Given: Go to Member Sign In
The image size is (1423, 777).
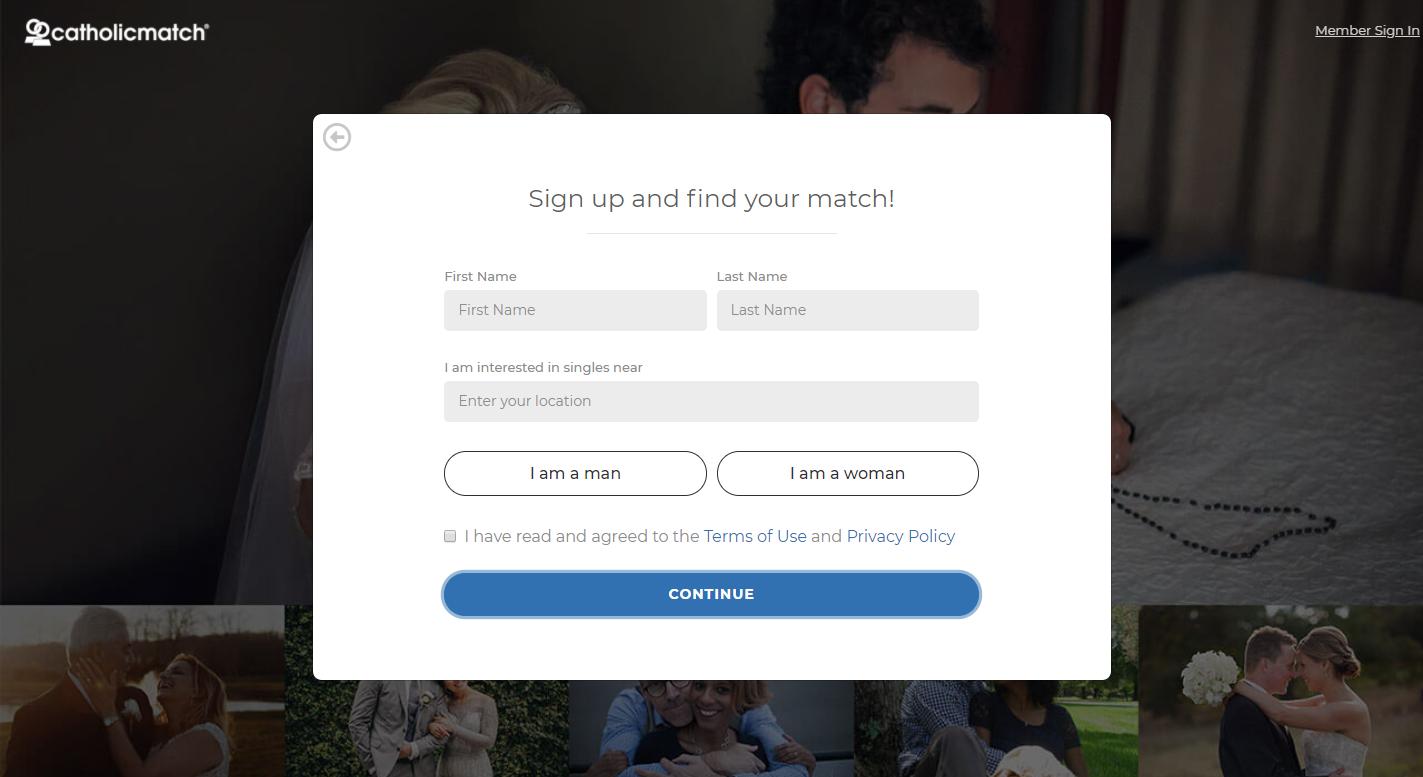Looking at the screenshot, I should [1367, 30].
